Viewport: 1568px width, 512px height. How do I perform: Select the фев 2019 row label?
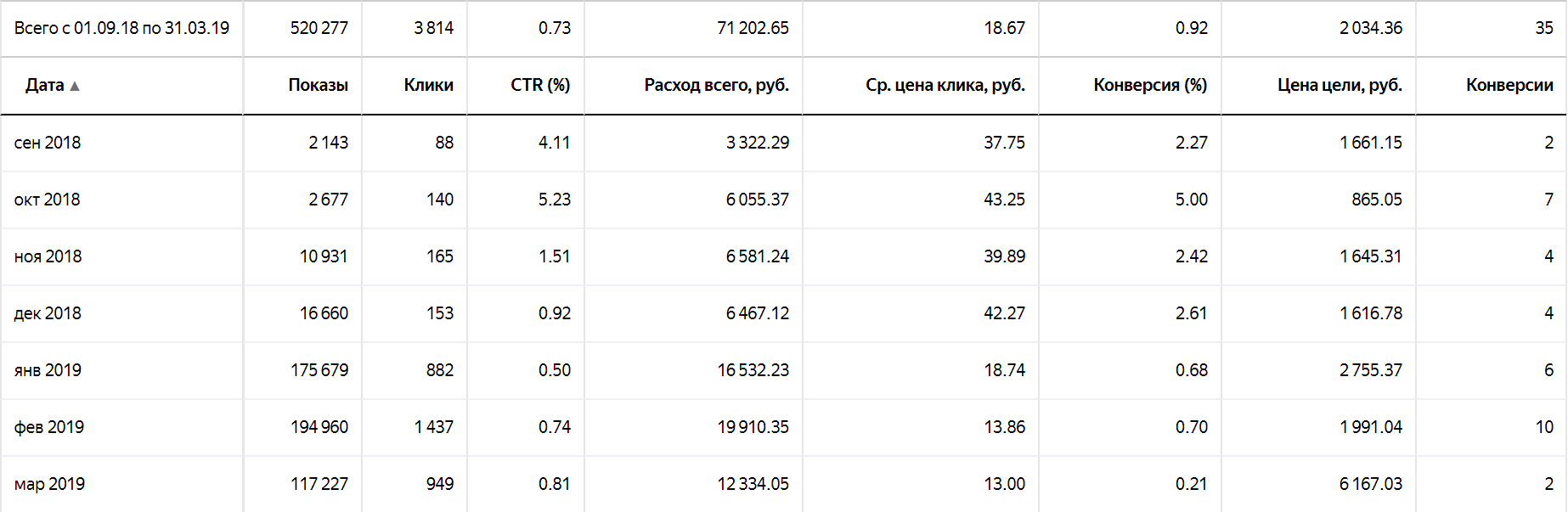tap(49, 427)
